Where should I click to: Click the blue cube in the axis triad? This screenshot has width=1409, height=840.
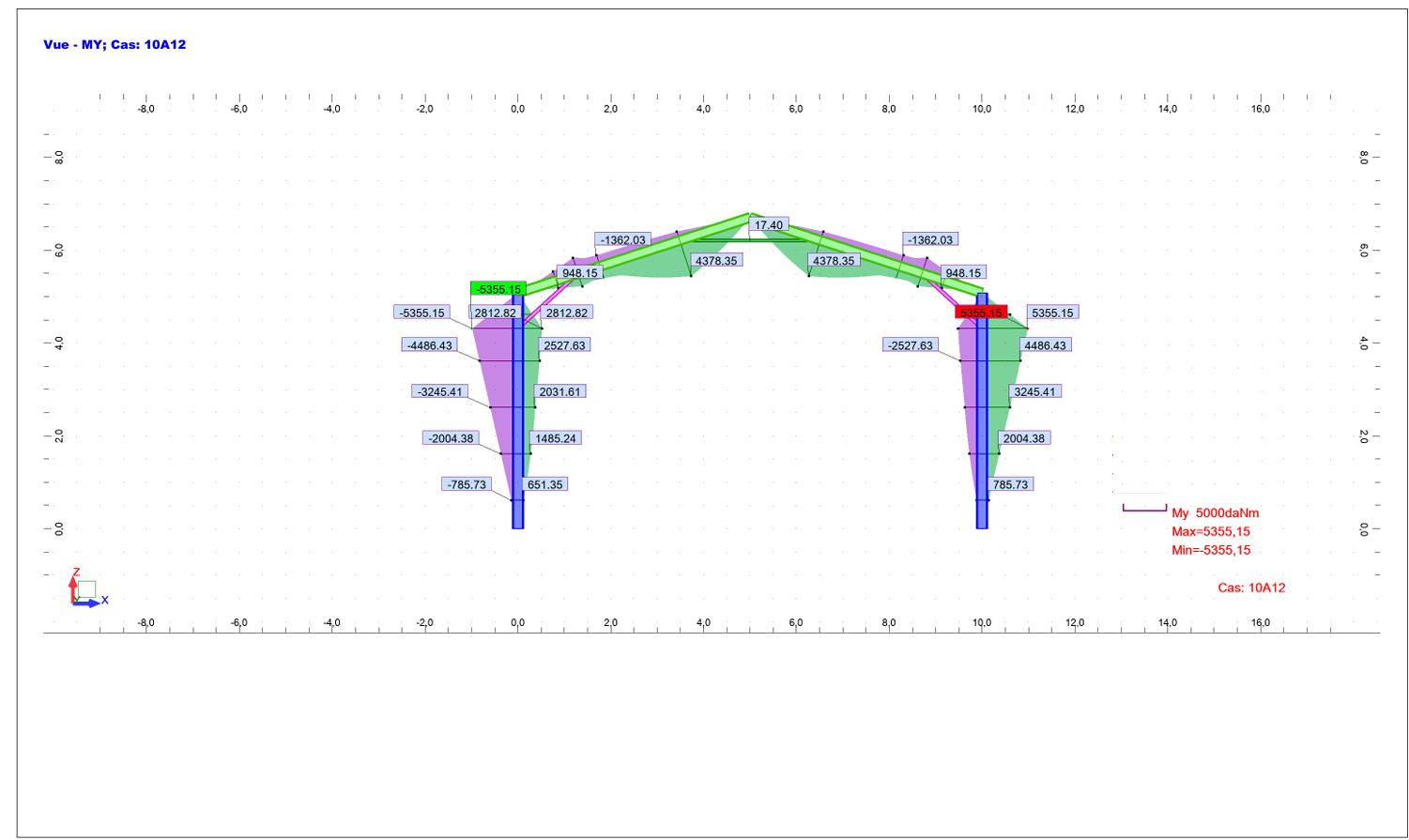click(x=86, y=588)
